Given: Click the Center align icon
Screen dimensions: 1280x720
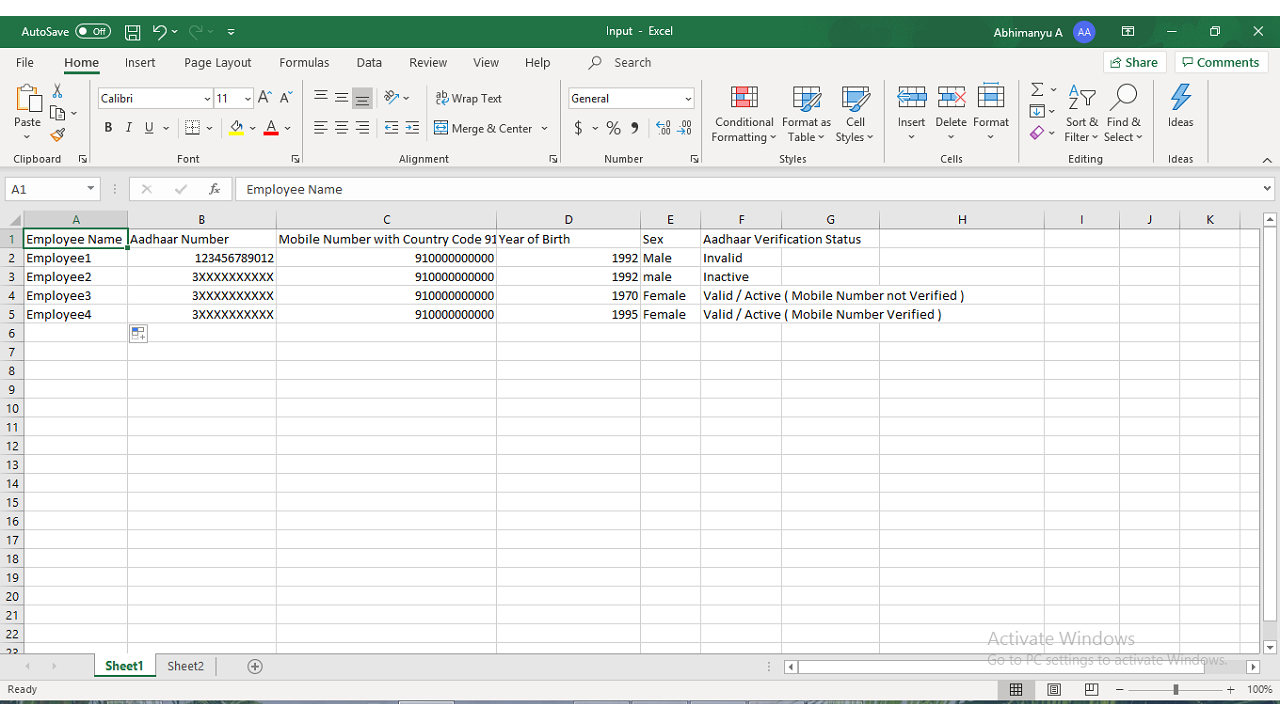Looking at the screenshot, I should pyautogui.click(x=341, y=128).
